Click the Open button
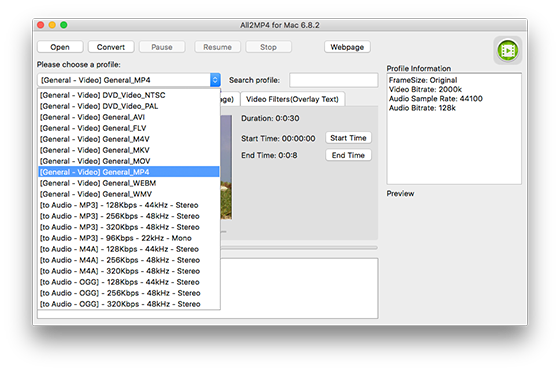560x372 pixels. click(60, 47)
